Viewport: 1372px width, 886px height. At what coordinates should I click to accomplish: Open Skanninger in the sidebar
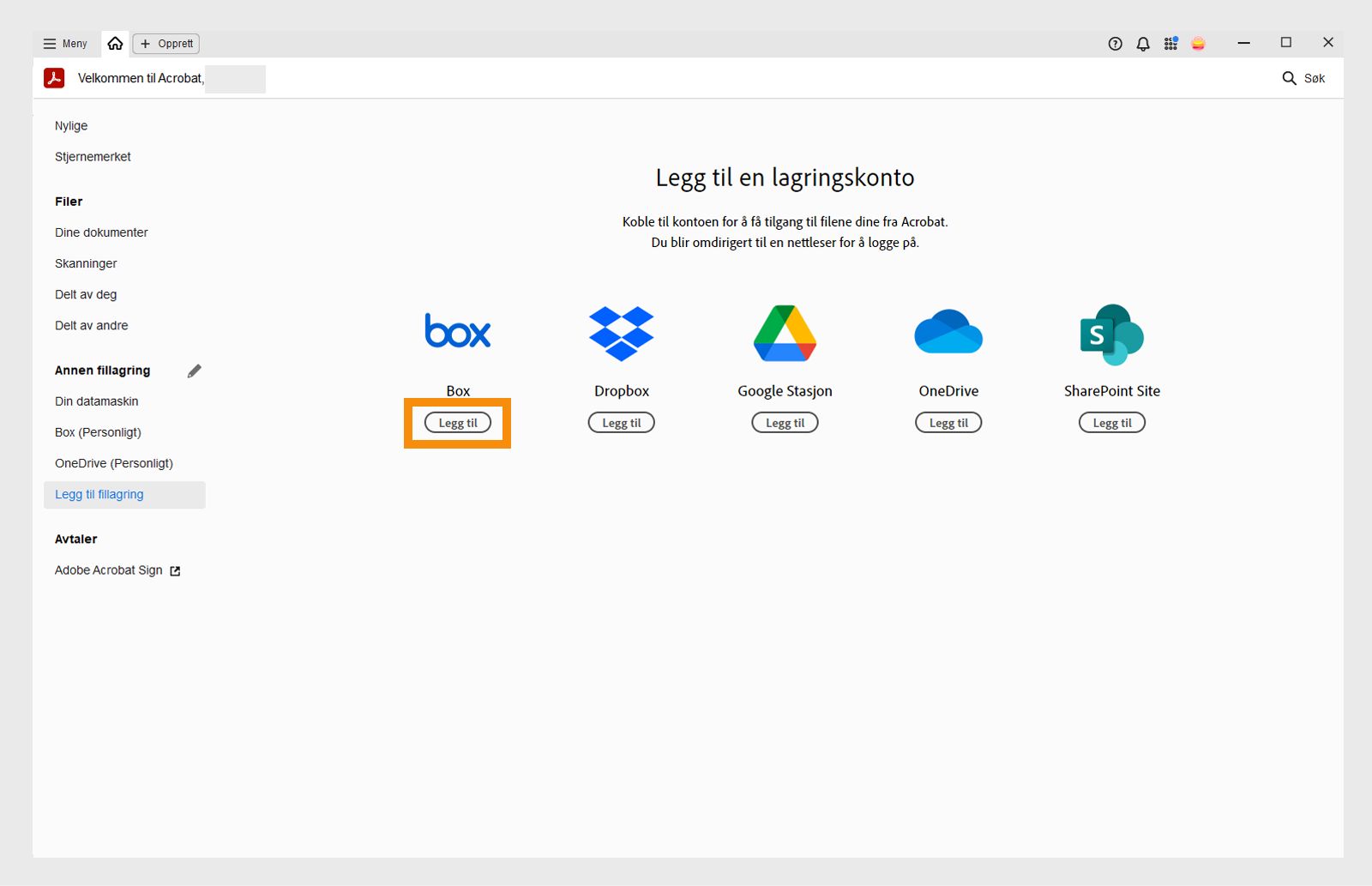coord(86,263)
